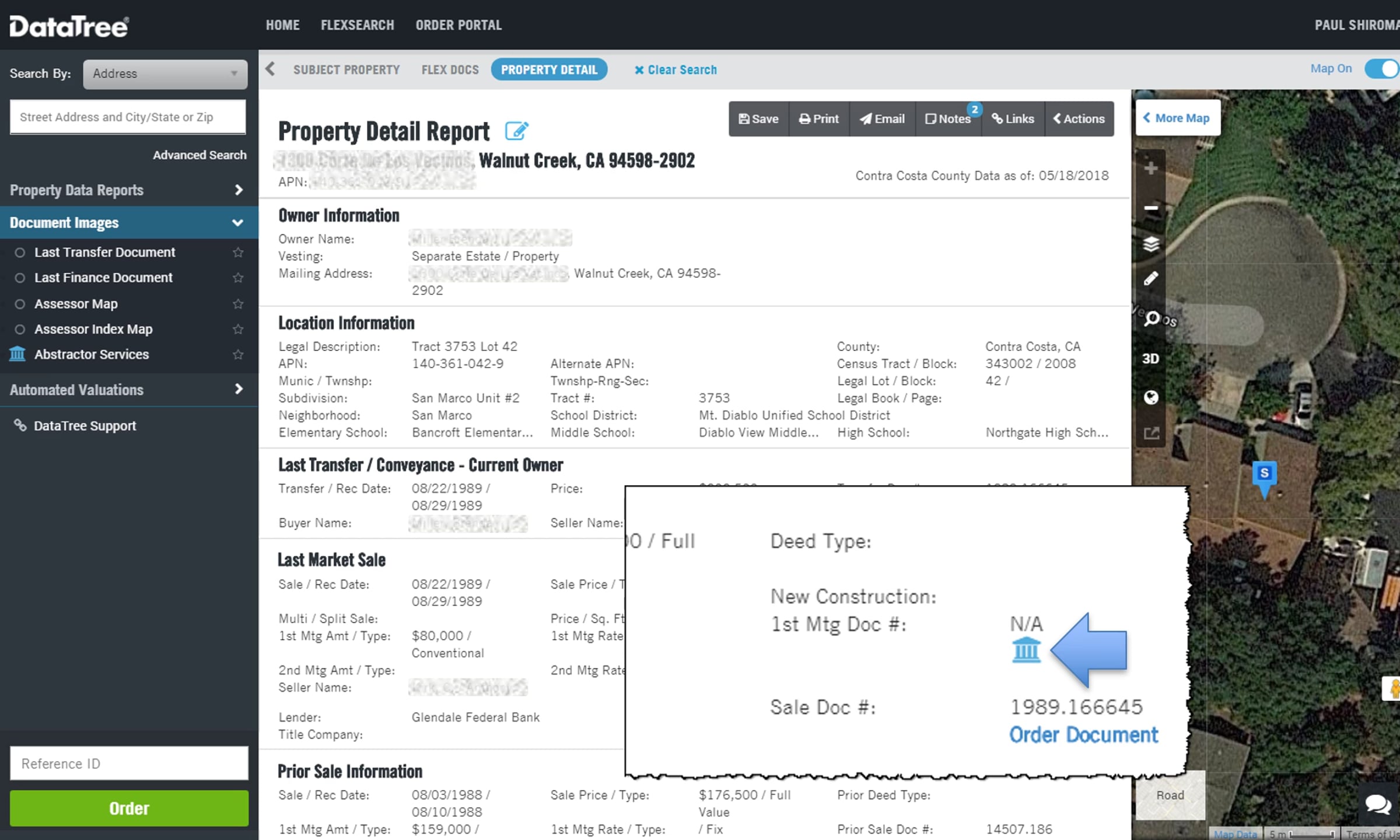Click the green Order button
The width and height of the screenshot is (1400, 840).
point(129,808)
